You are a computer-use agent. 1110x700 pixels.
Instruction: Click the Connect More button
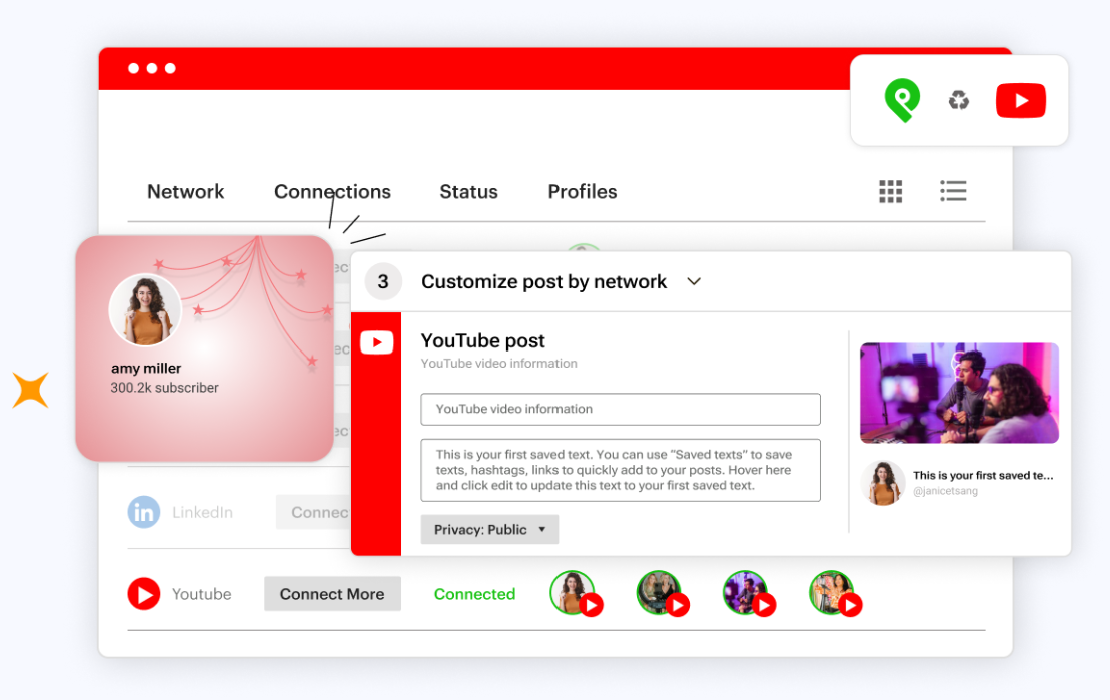(x=332, y=594)
